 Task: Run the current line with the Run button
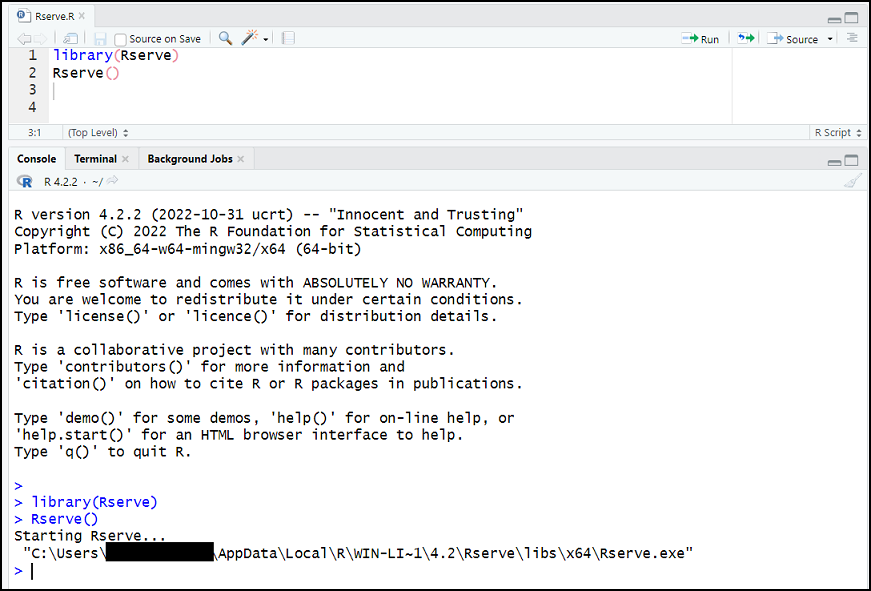pos(700,38)
